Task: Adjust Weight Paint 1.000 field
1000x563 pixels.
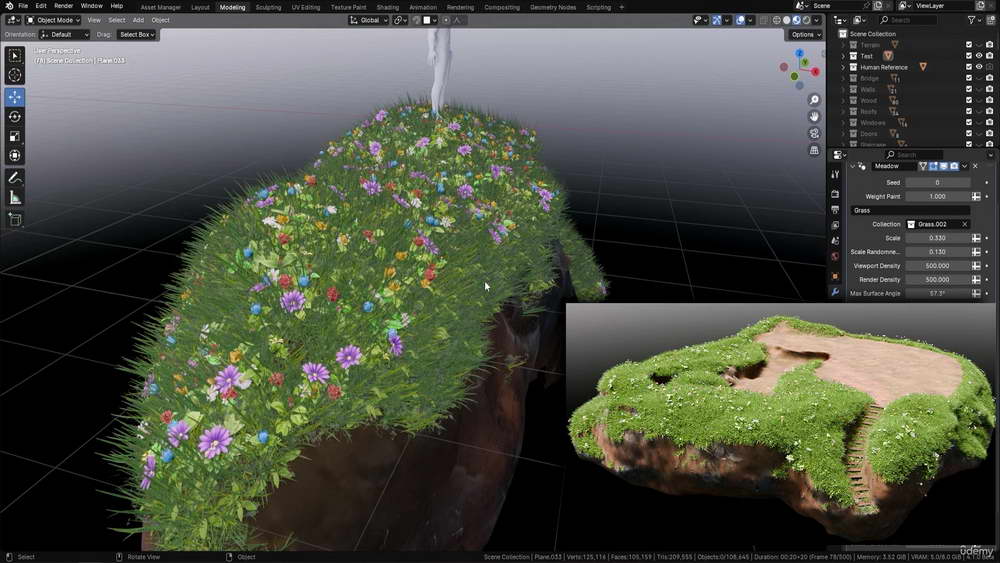Action: (x=938, y=196)
